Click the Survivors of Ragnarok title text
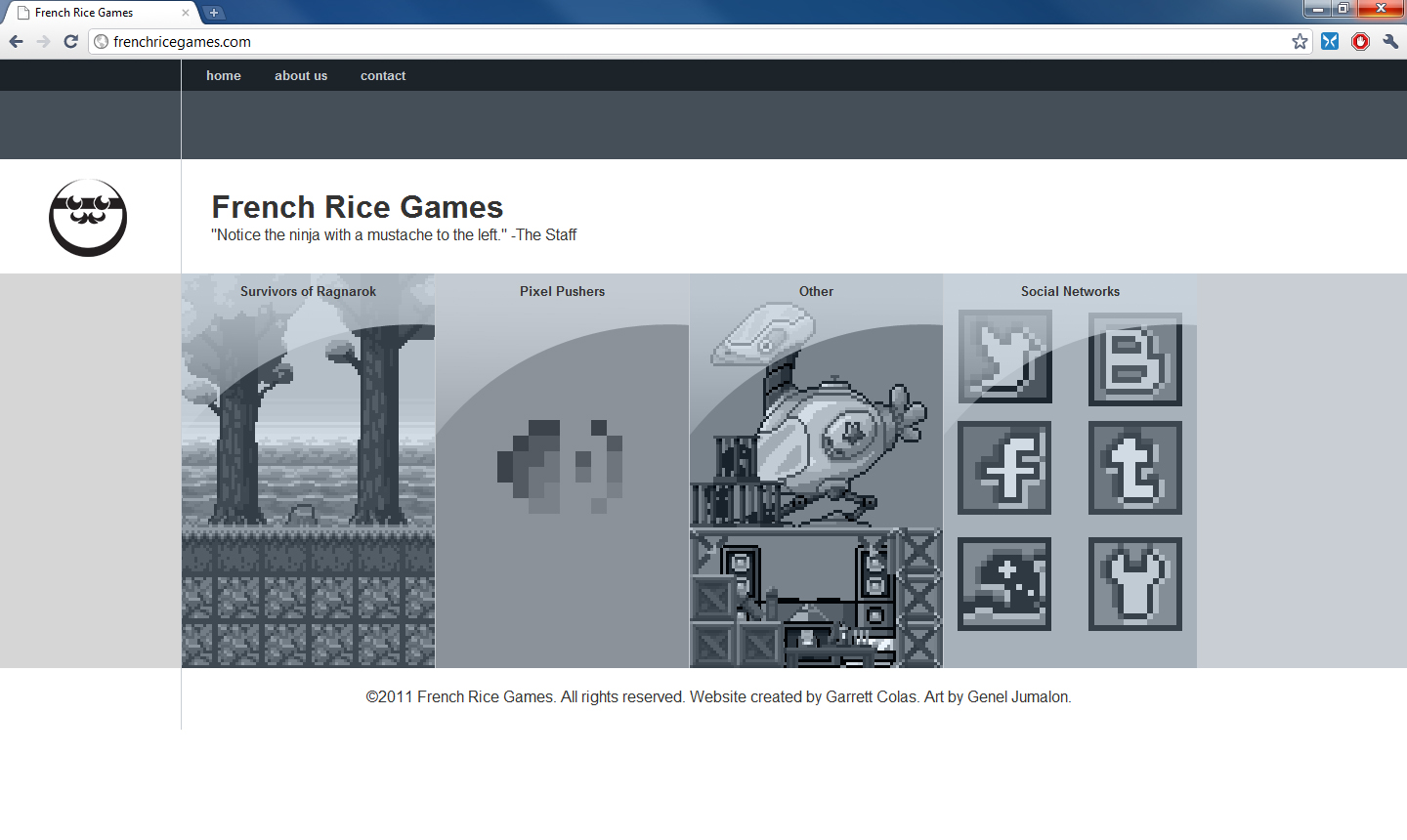The image size is (1407, 840). coord(308,291)
